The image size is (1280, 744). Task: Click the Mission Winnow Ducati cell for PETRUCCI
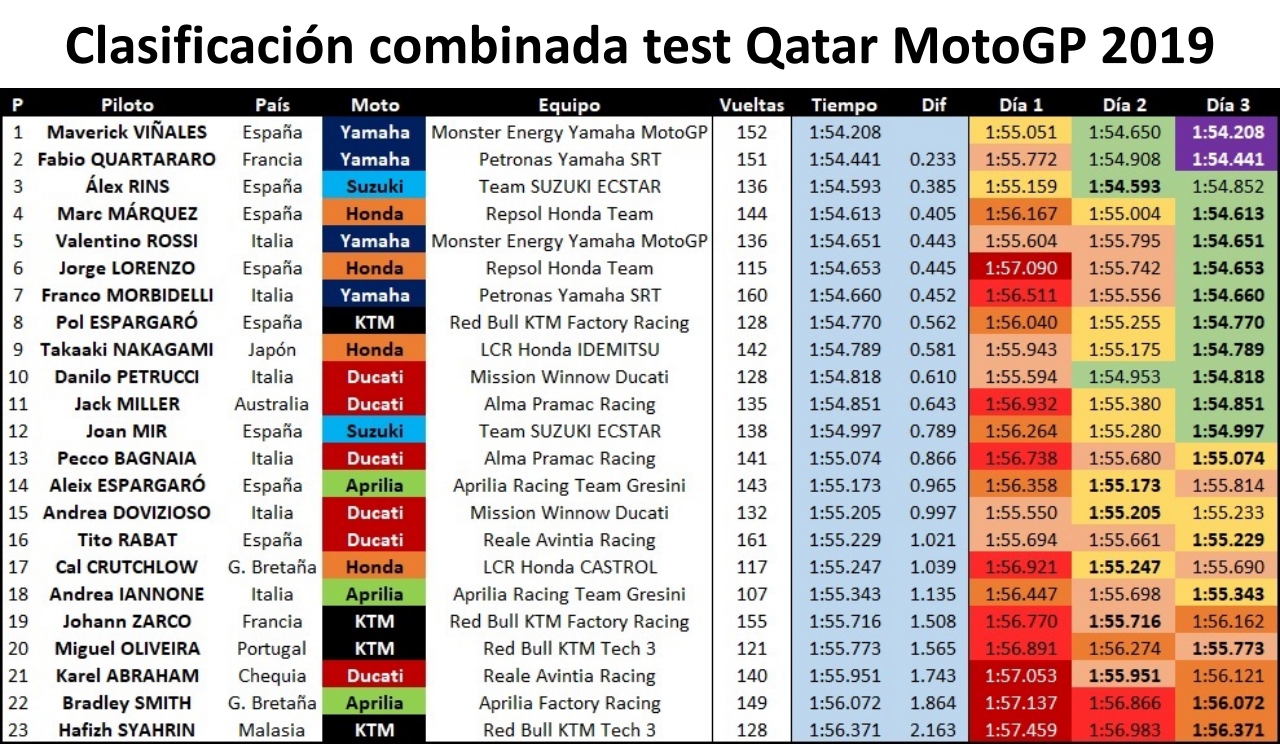pos(569,377)
